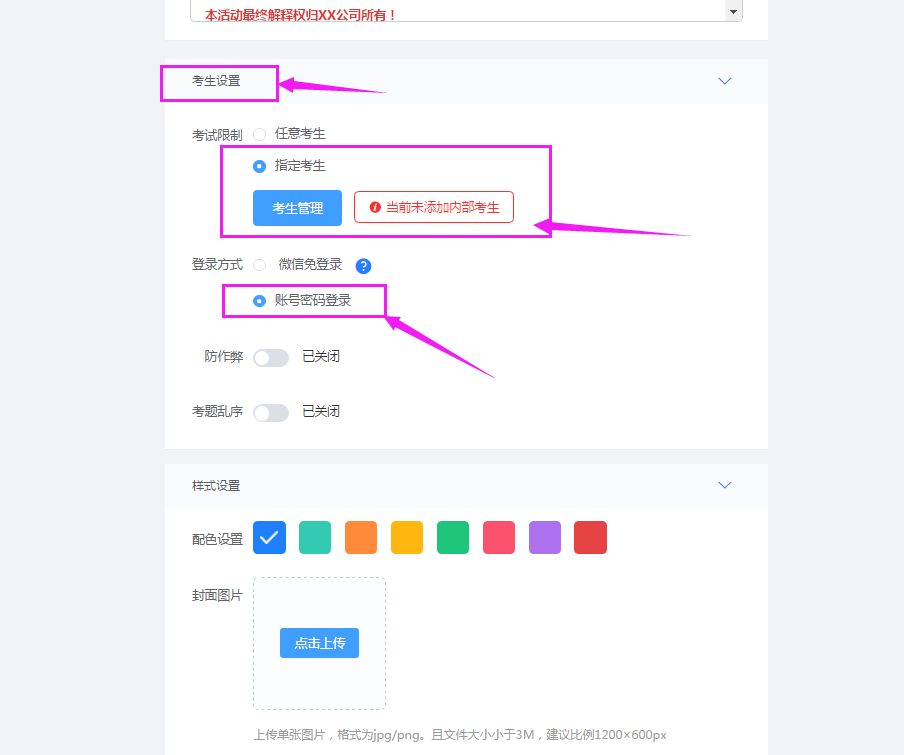Click the upload hint text about jpg/png

[460, 735]
